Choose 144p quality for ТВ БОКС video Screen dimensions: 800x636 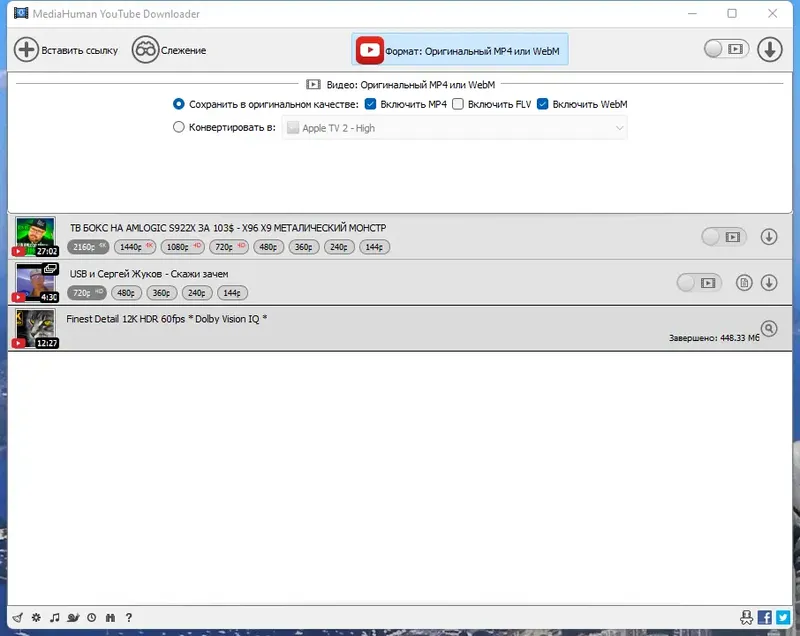(374, 247)
